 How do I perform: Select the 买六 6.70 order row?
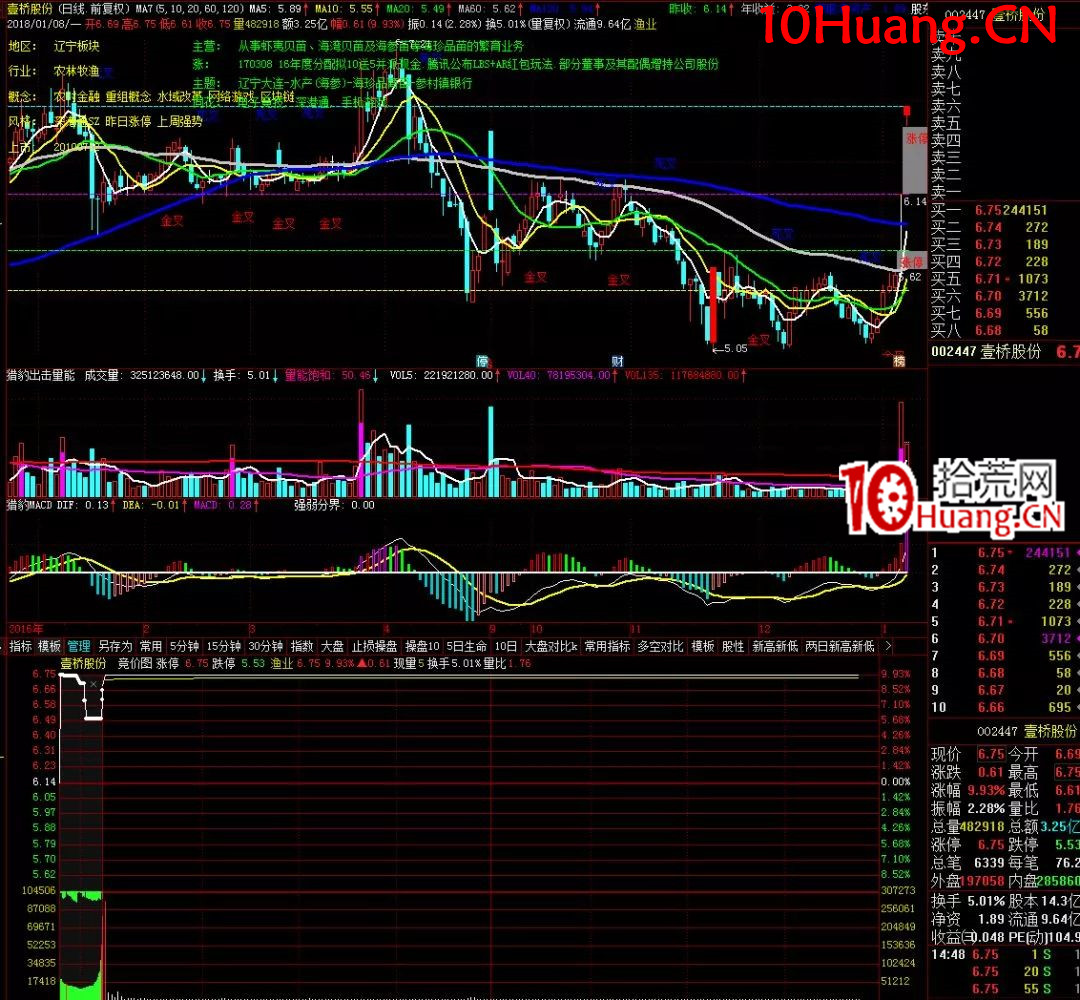(x=990, y=296)
